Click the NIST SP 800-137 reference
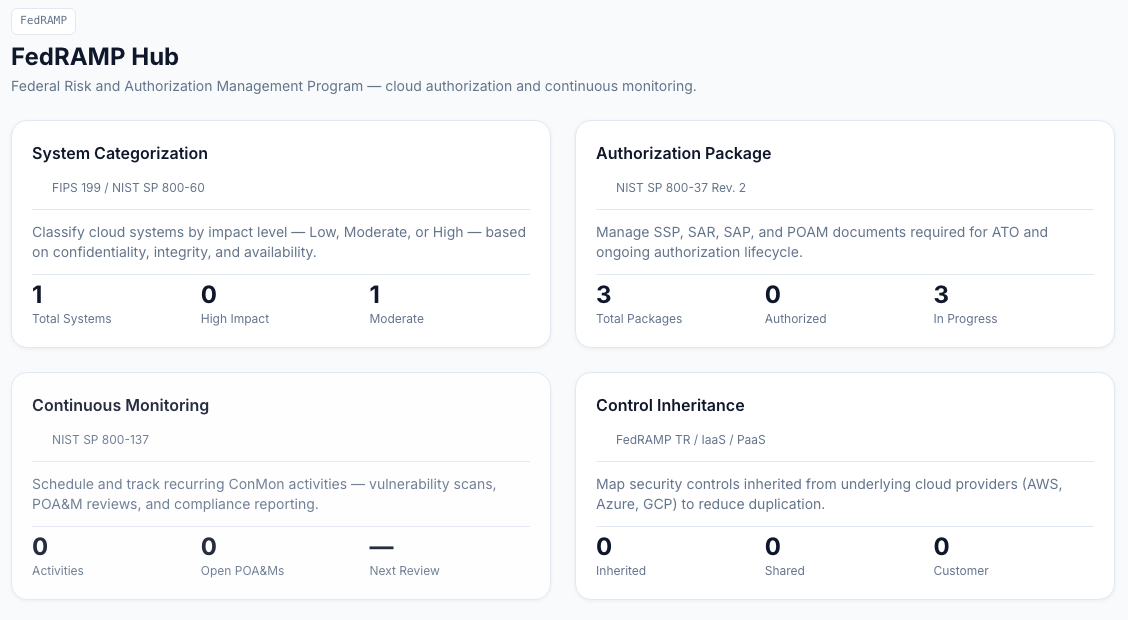The width and height of the screenshot is (1128, 620). click(100, 439)
